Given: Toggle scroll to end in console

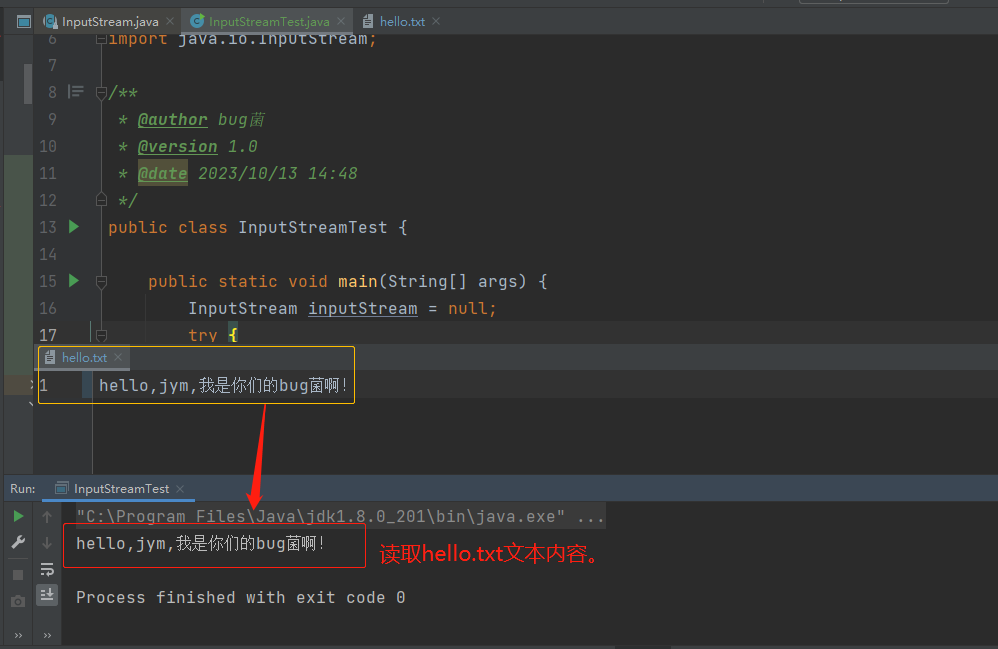Looking at the screenshot, I should [x=47, y=595].
